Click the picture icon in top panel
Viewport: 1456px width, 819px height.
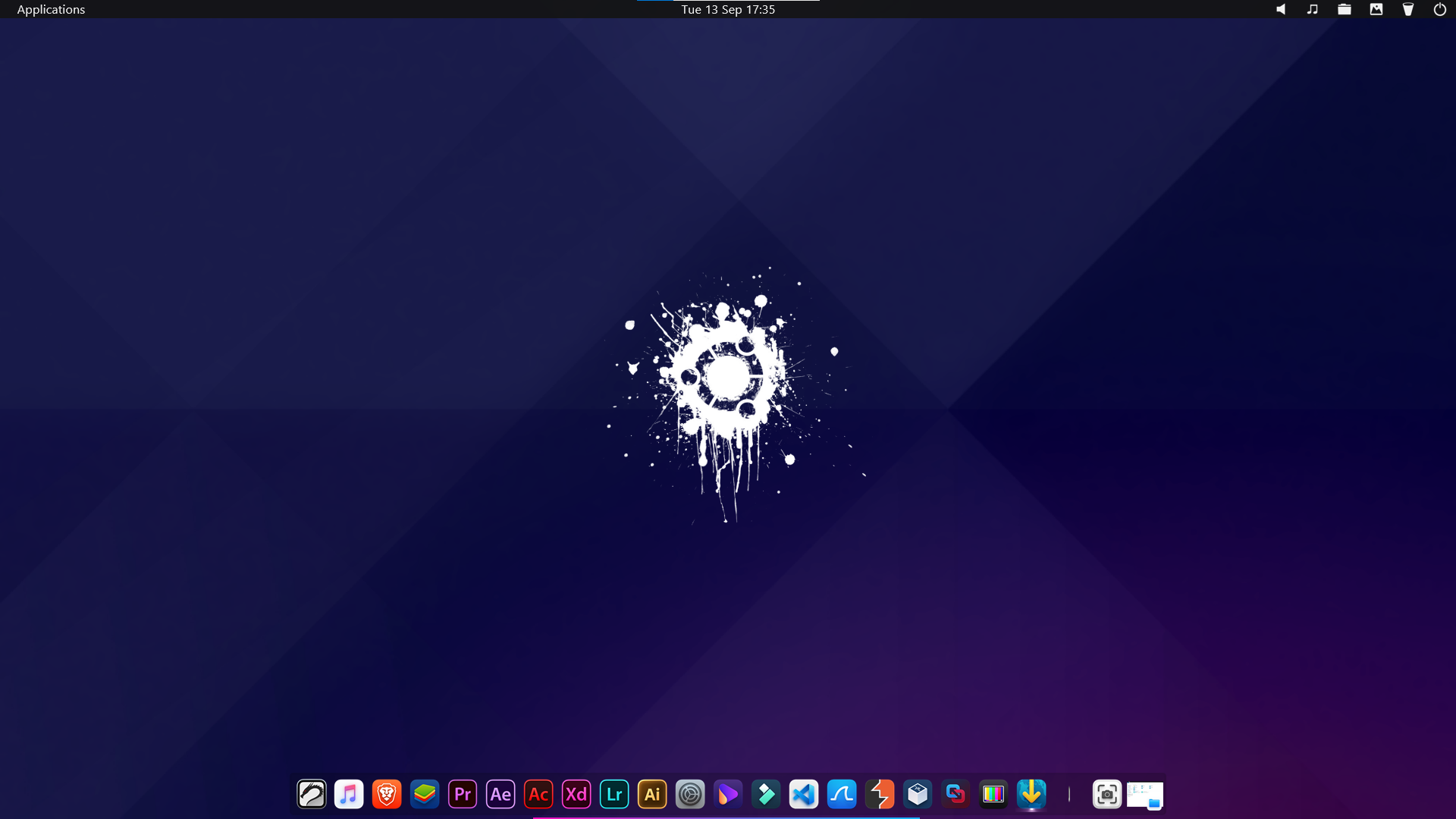[1376, 9]
